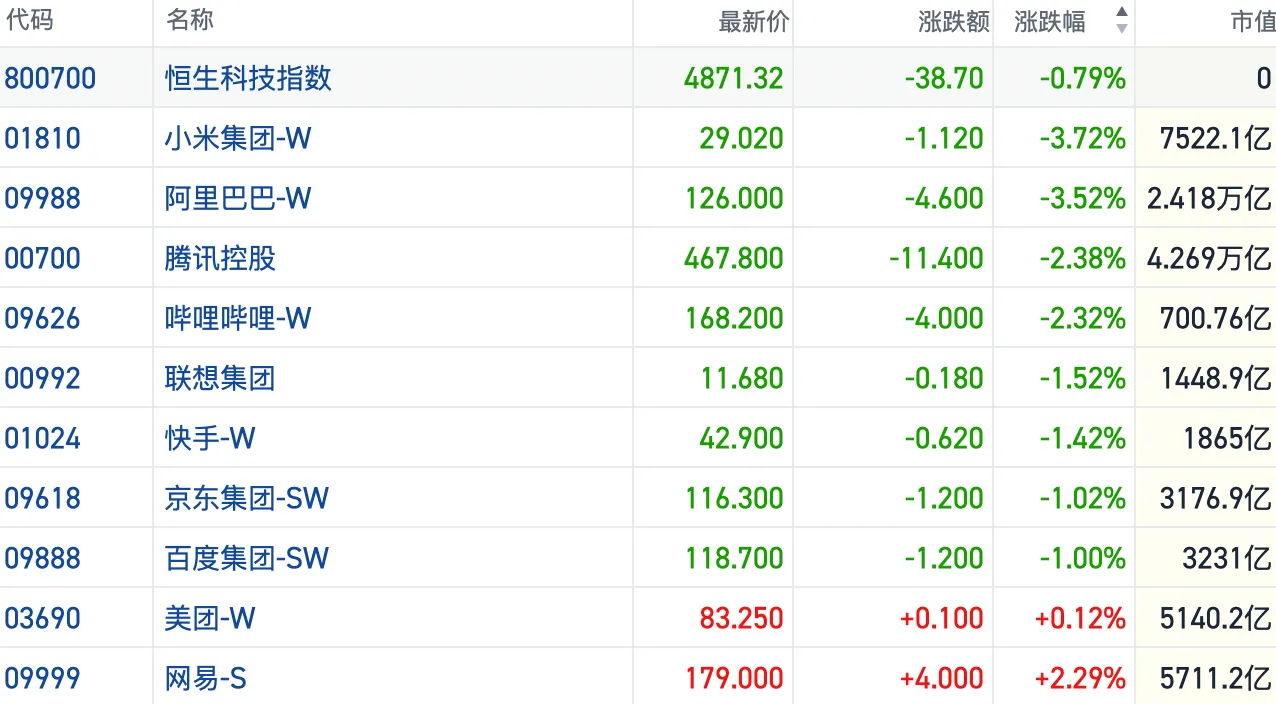Open 阿里巴巴-W stock name link

[238, 198]
